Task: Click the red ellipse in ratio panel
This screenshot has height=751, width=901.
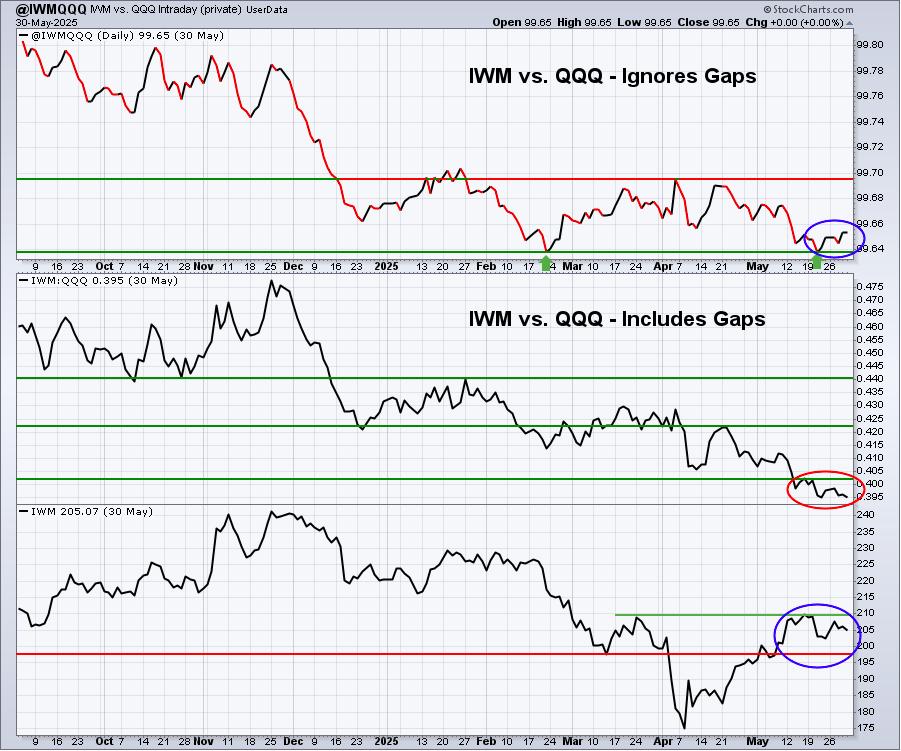Action: click(x=825, y=490)
